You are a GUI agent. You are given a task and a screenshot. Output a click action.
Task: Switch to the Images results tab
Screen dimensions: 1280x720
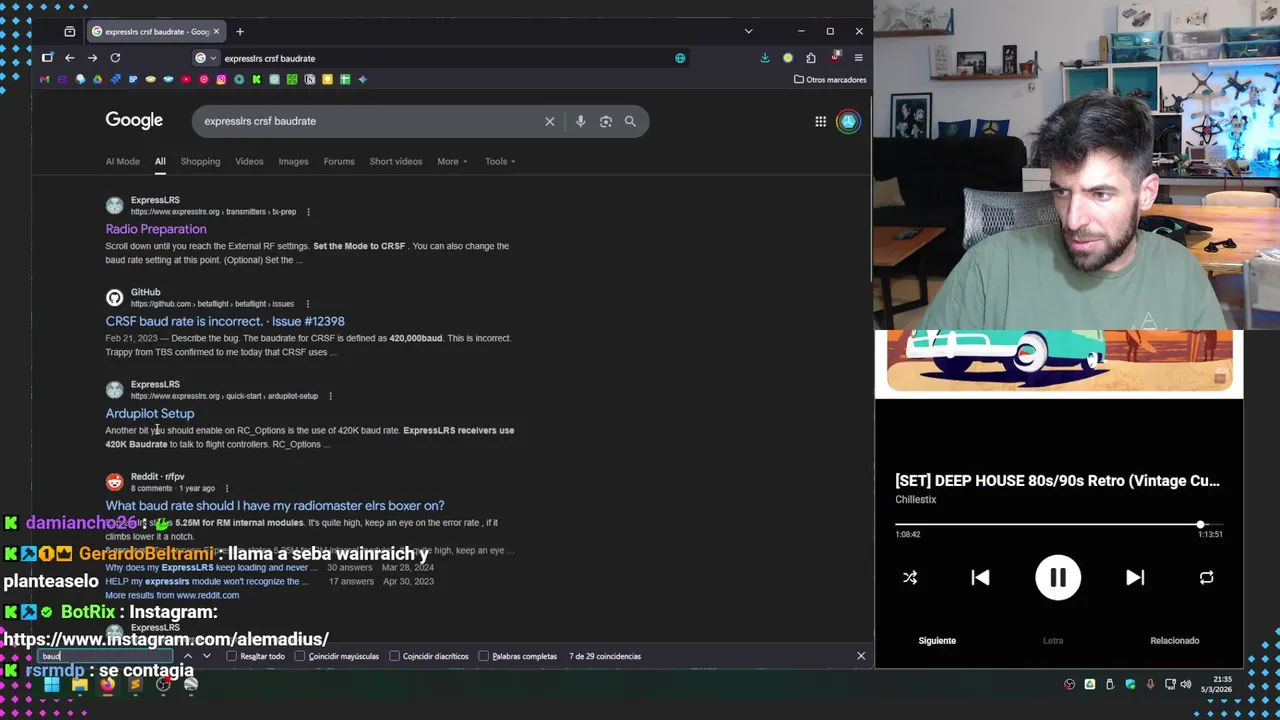point(293,161)
